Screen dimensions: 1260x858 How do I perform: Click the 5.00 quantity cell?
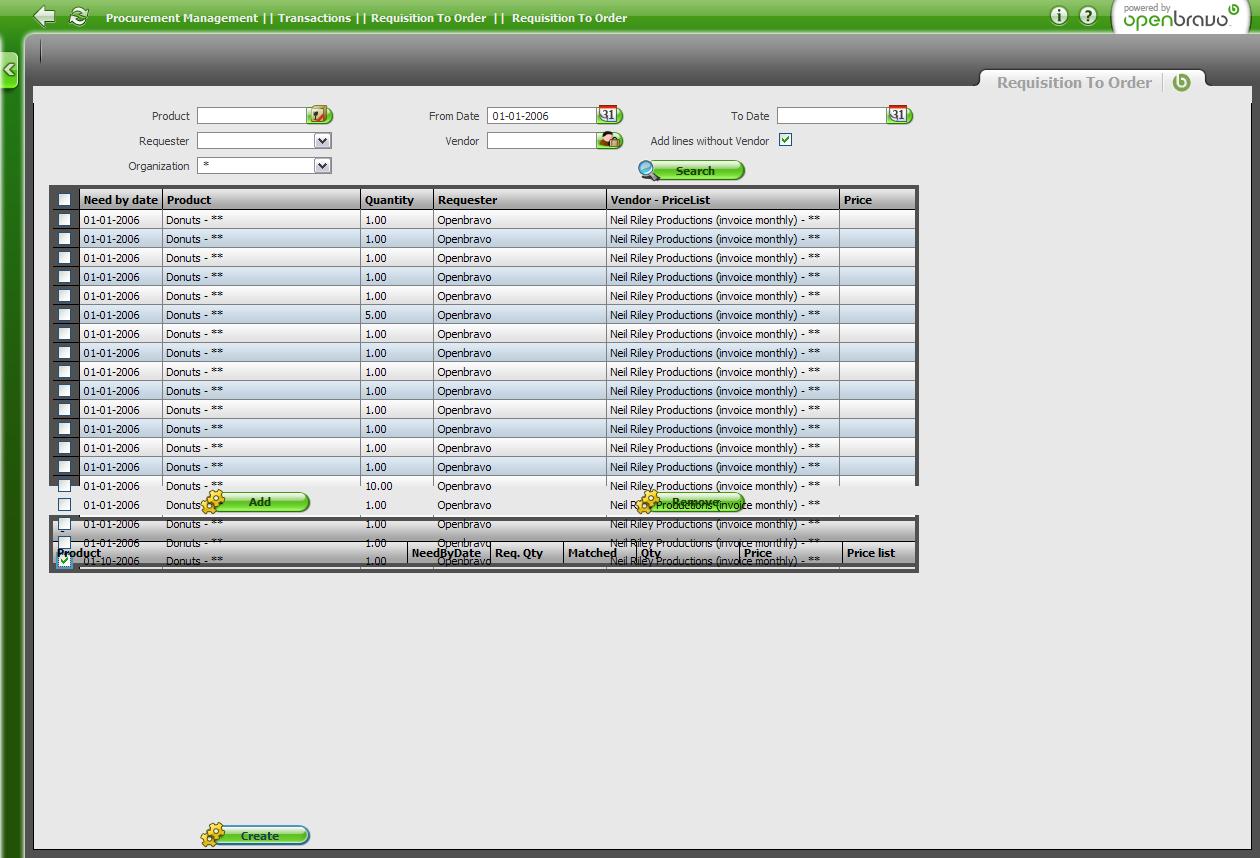(x=397, y=315)
